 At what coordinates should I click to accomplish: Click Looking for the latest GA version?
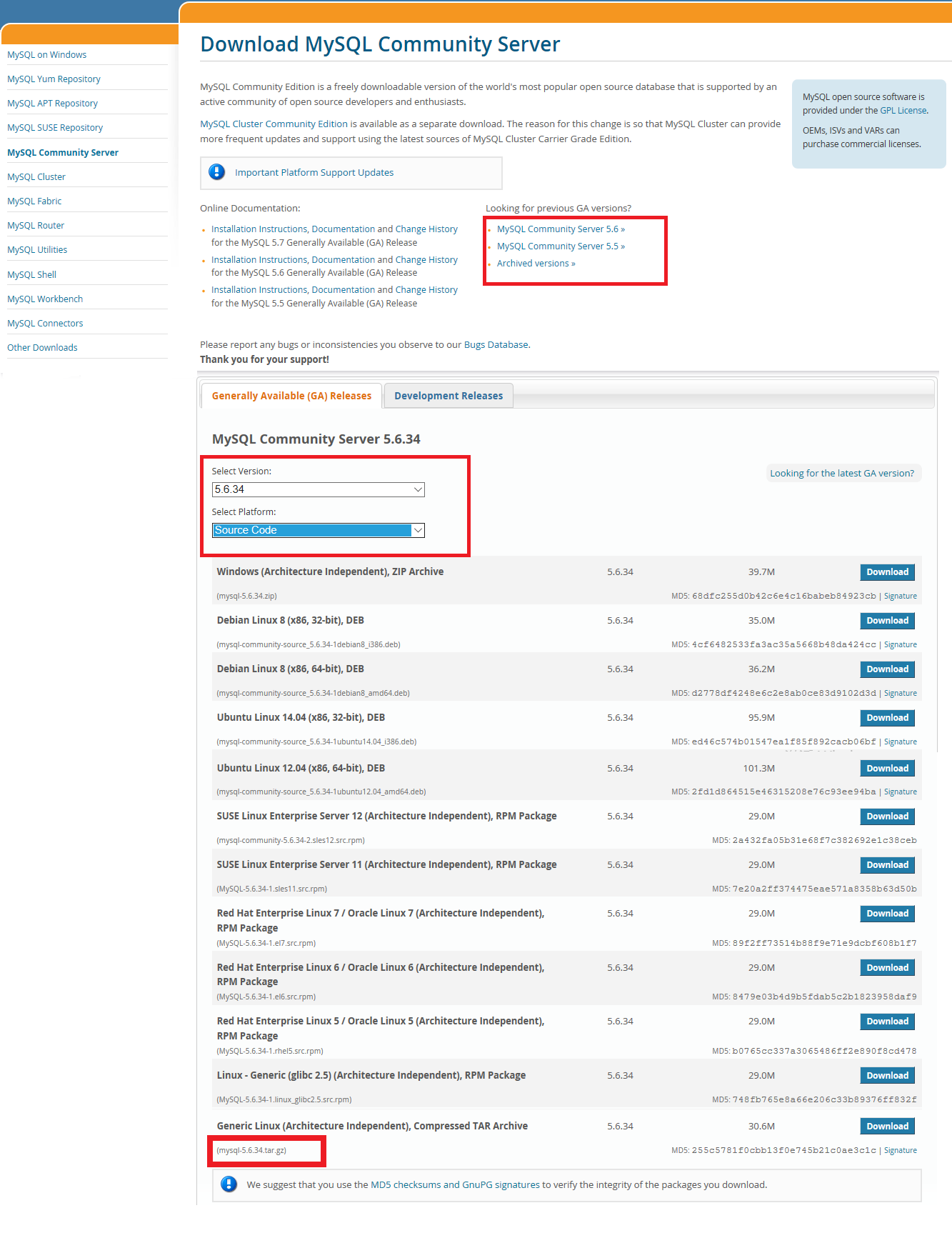842,474
